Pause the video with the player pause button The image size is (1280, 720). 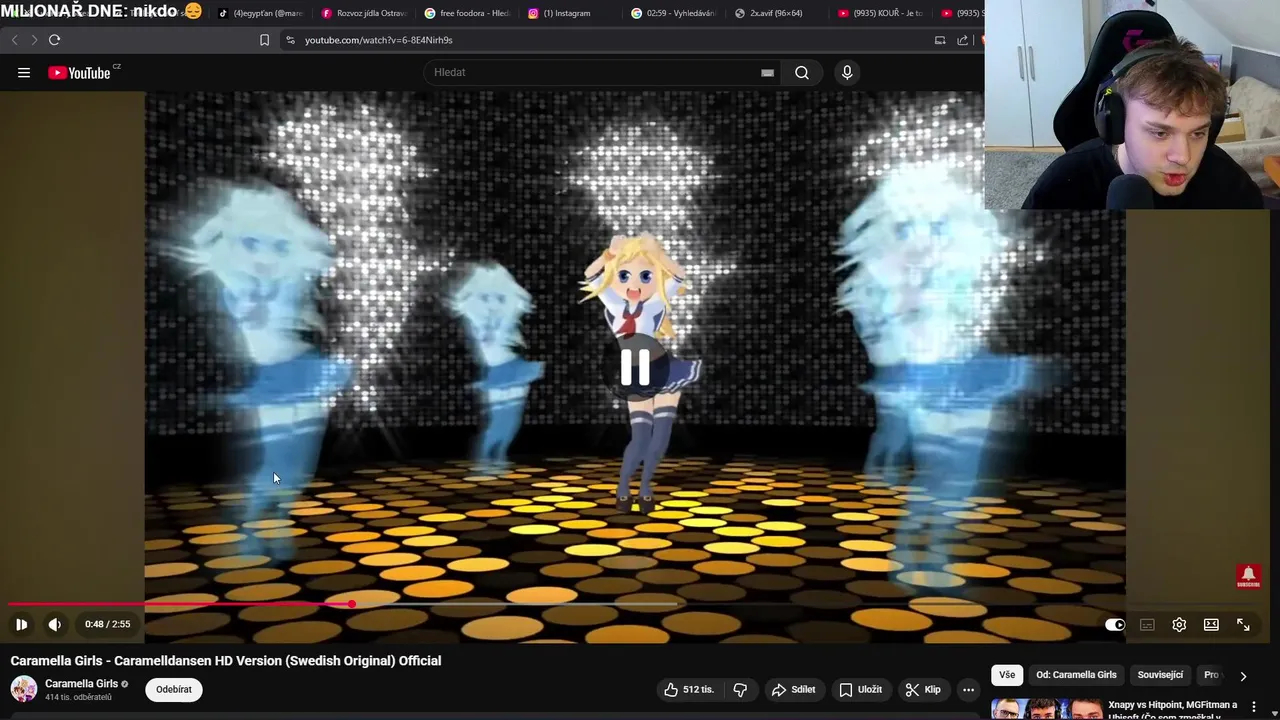[x=21, y=624]
